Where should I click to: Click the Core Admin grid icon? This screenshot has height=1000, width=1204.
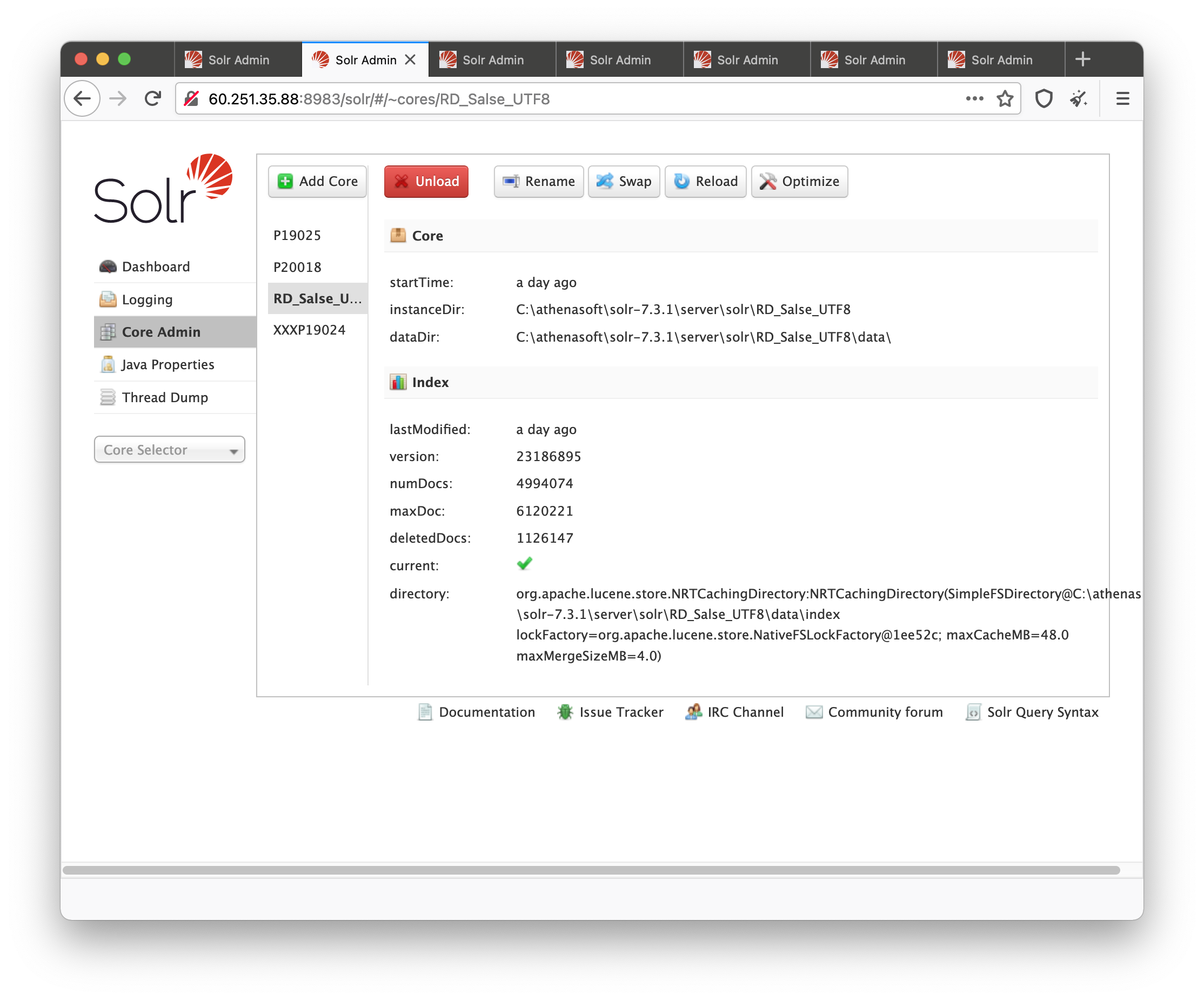click(108, 332)
